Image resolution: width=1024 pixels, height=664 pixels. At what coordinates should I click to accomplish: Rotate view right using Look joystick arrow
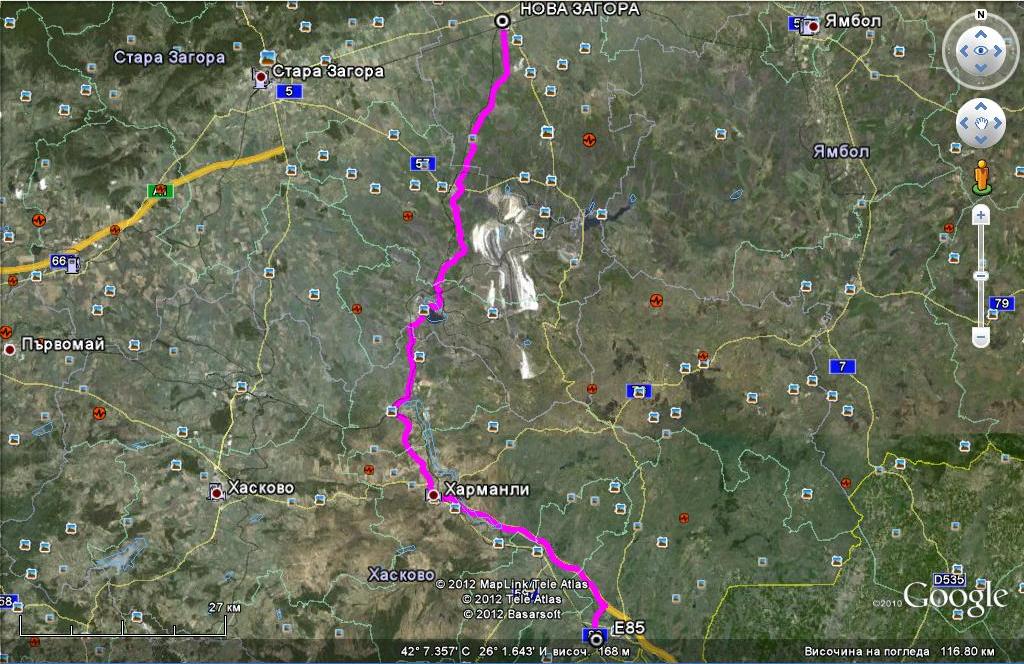[999, 50]
